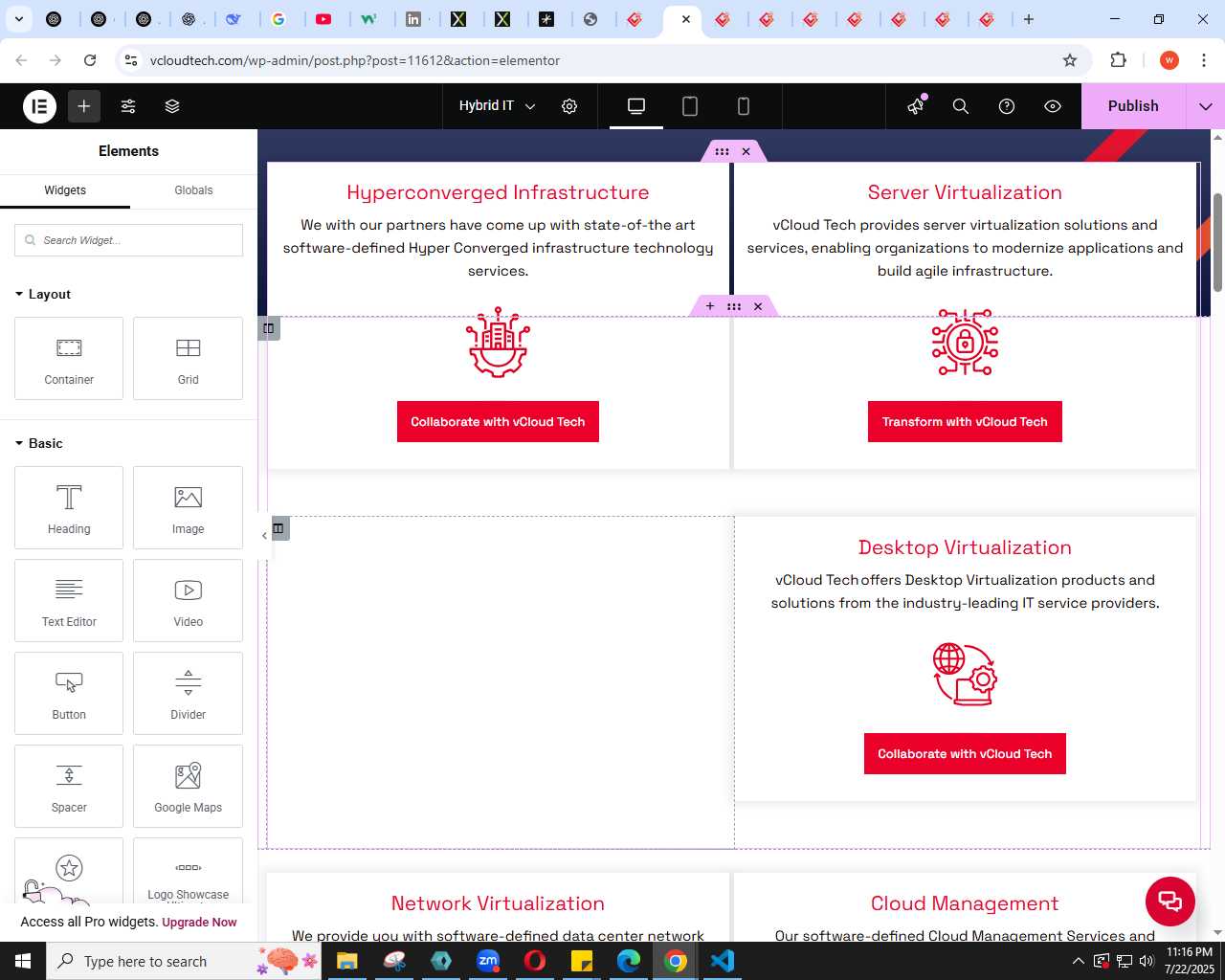This screenshot has height=980, width=1225.
Task: Collapse the Layout section
Action: (43, 294)
